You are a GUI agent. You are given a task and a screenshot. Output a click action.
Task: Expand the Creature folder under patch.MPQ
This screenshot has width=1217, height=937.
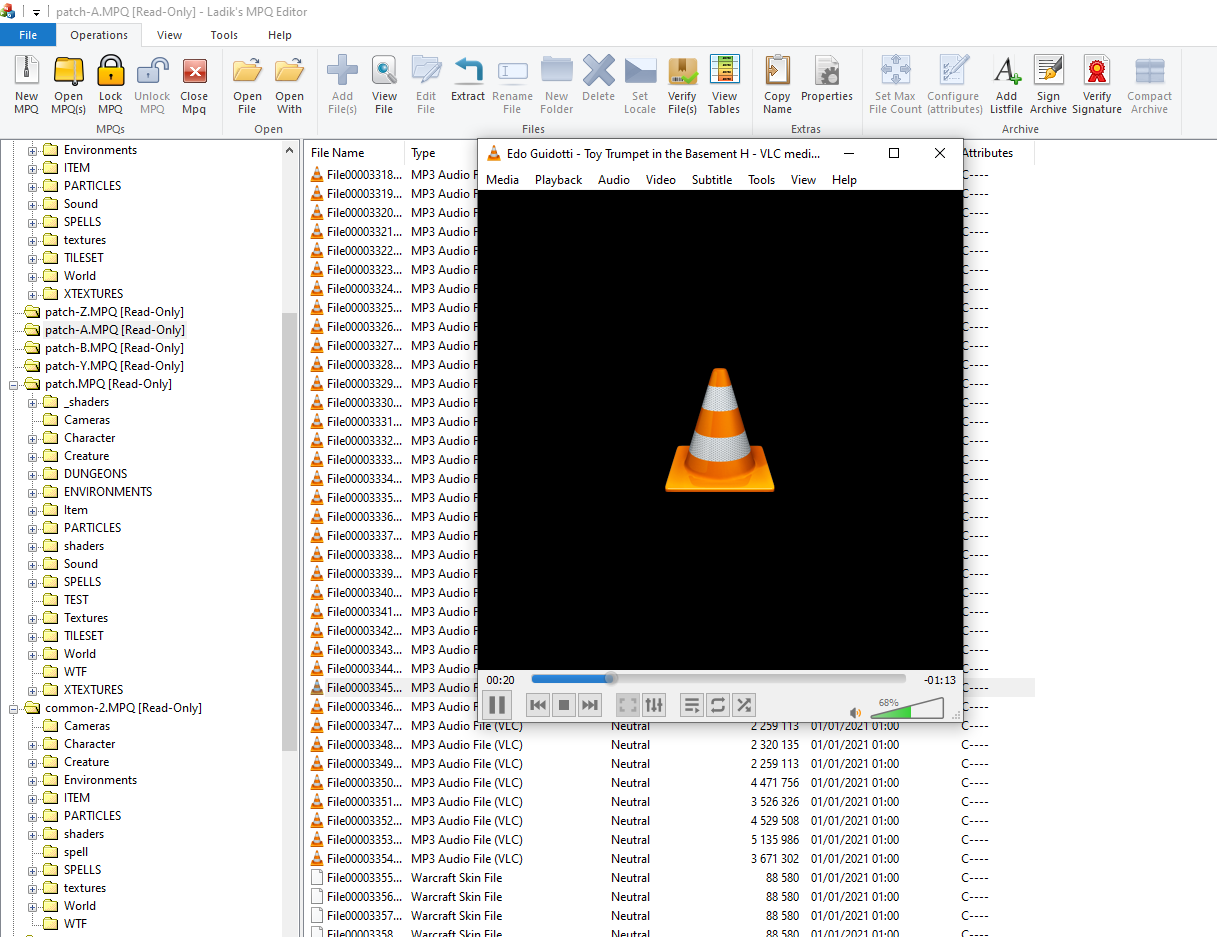pos(33,456)
